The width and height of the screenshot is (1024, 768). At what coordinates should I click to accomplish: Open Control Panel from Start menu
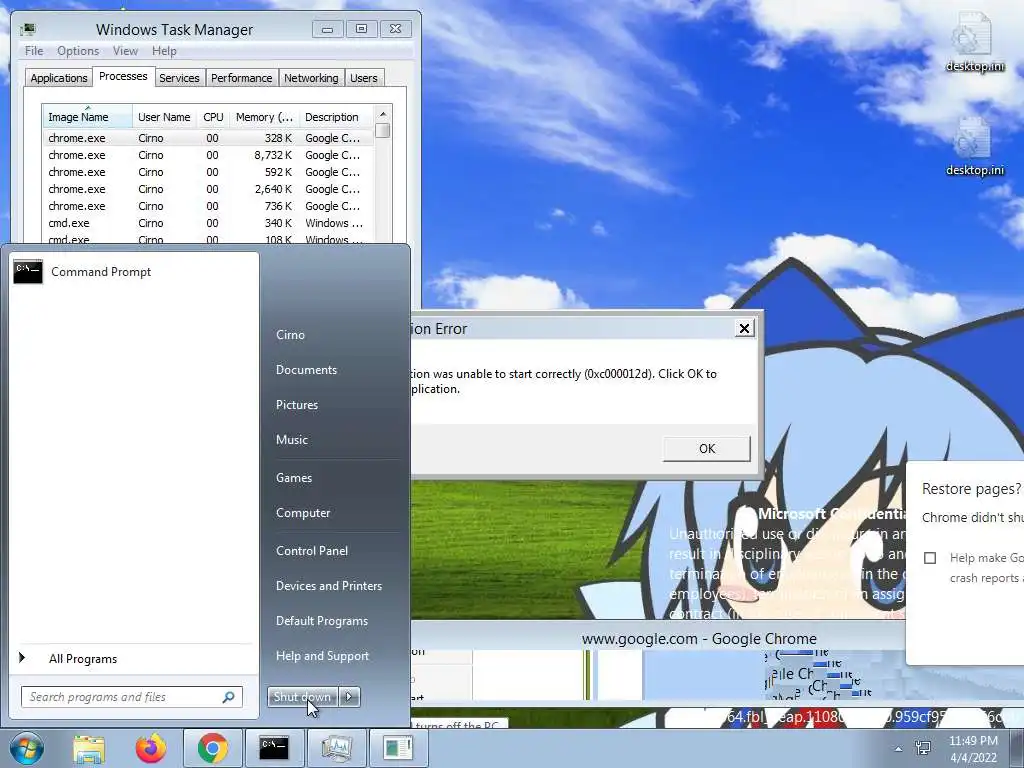(x=312, y=551)
